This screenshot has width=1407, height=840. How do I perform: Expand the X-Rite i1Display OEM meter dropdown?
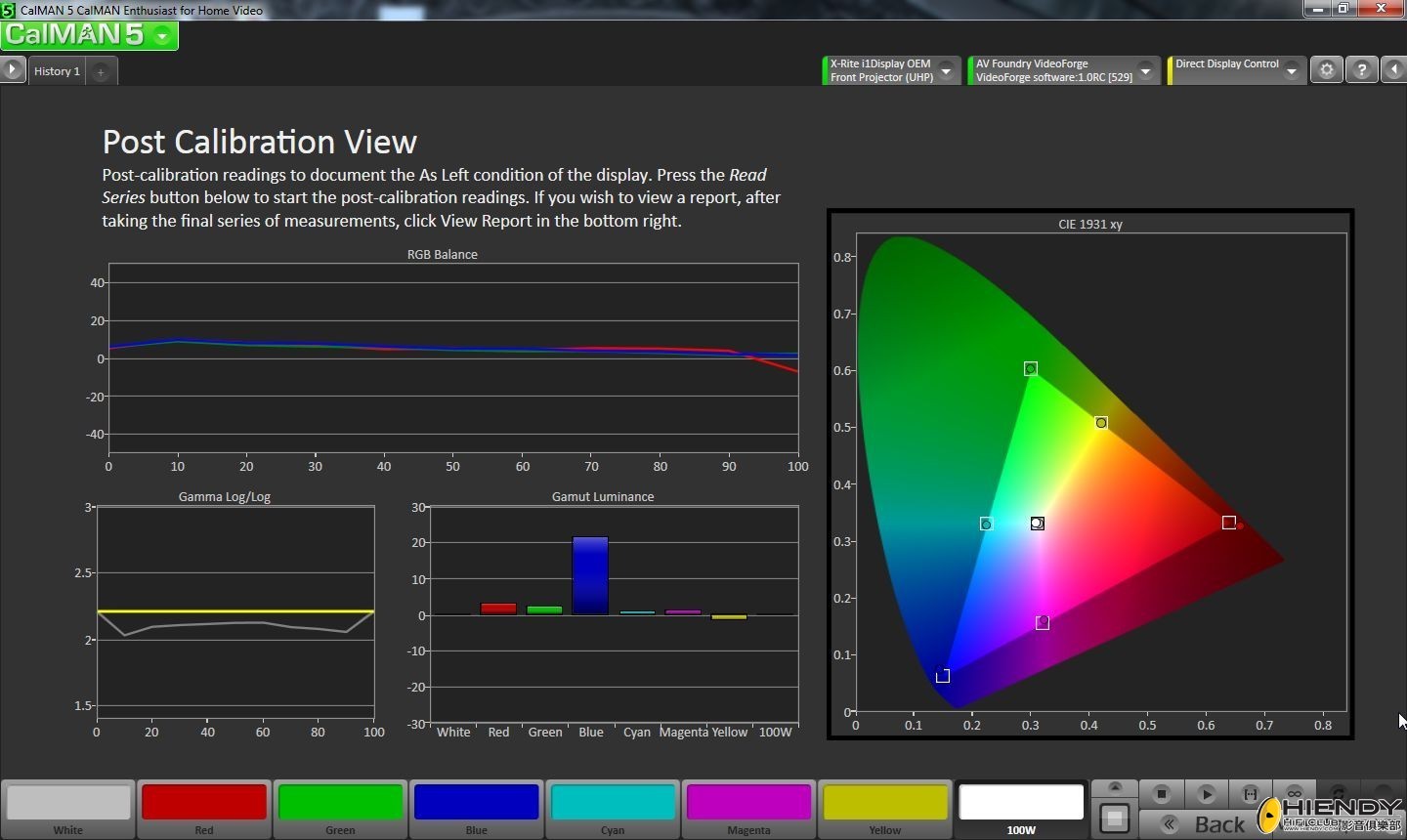[x=946, y=70]
